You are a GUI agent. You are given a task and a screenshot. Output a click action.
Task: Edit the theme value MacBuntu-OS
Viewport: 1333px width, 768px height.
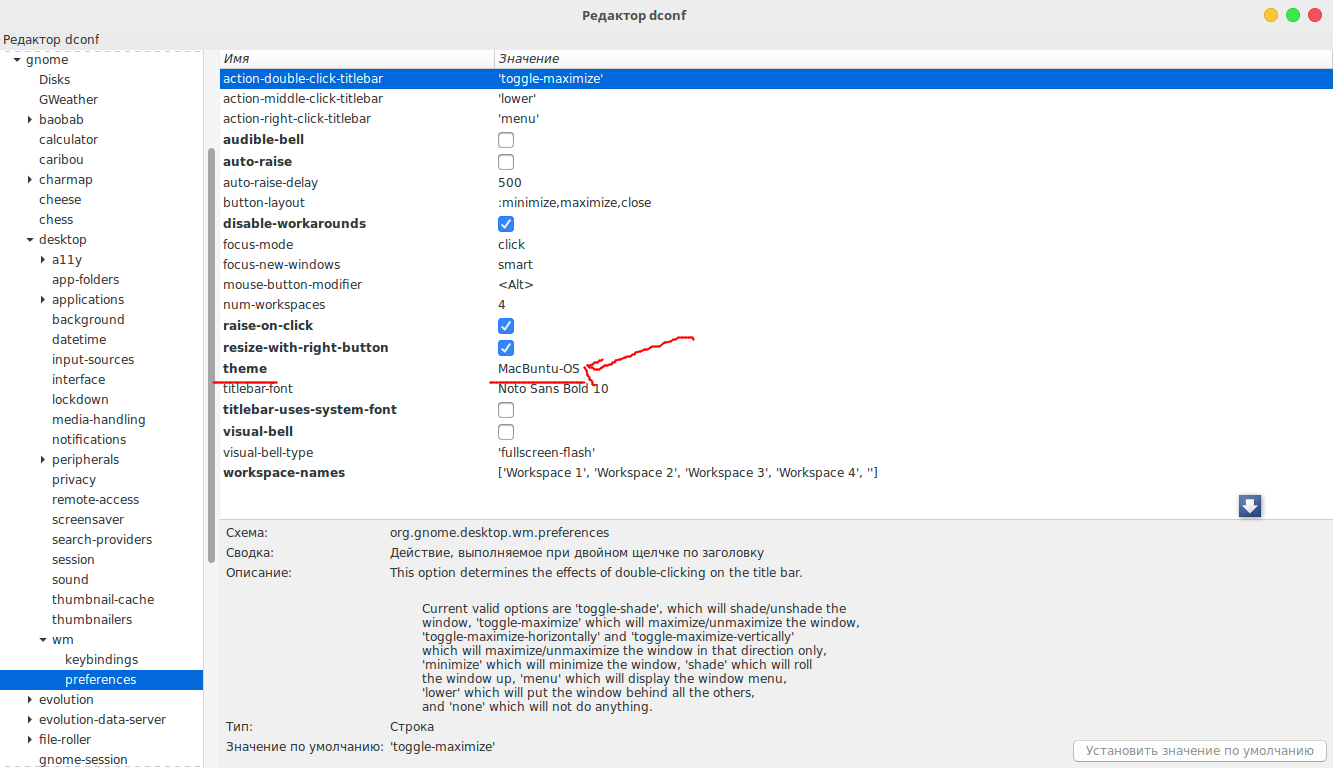[x=538, y=369]
